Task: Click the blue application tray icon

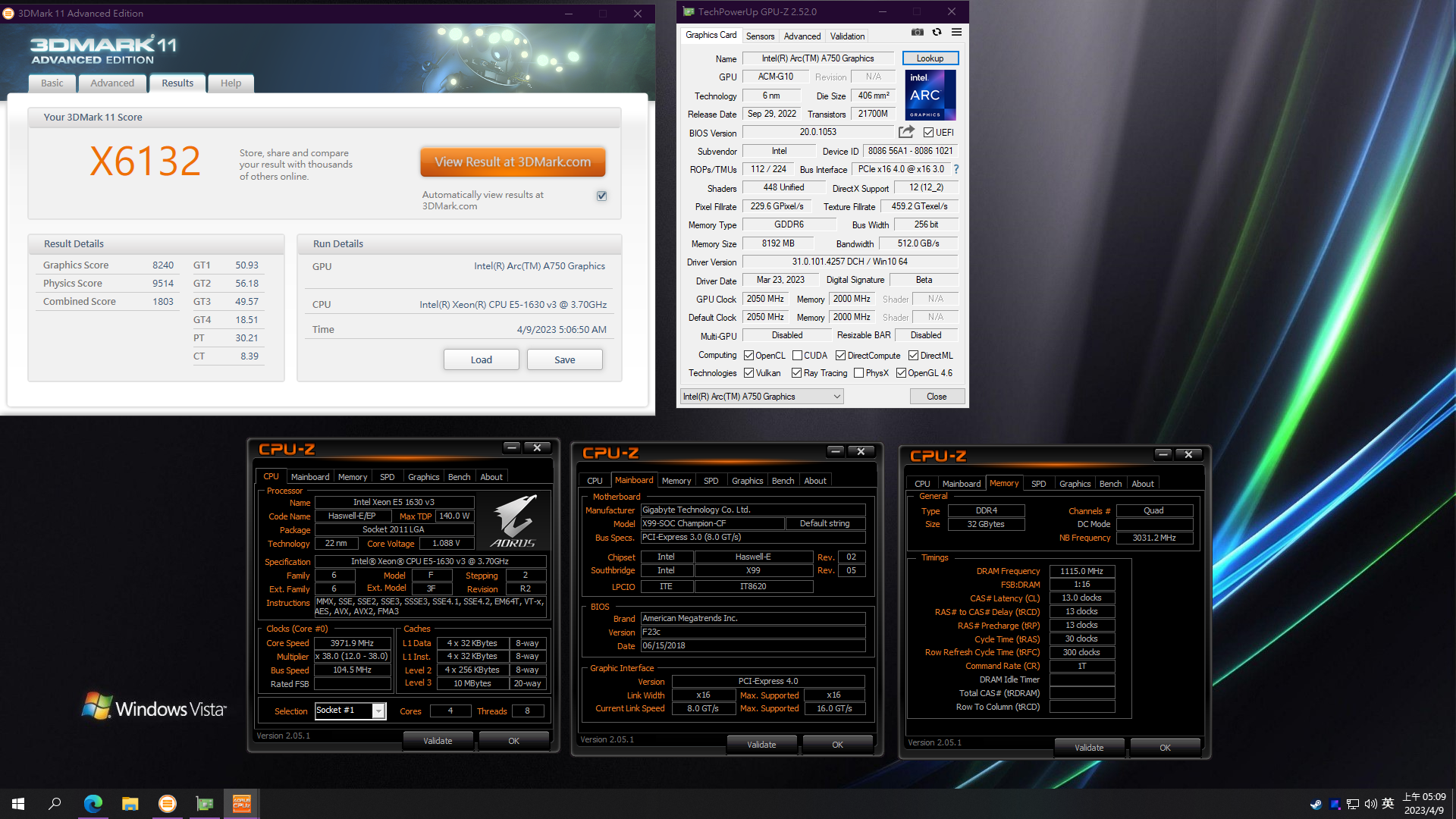Action: (1334, 804)
